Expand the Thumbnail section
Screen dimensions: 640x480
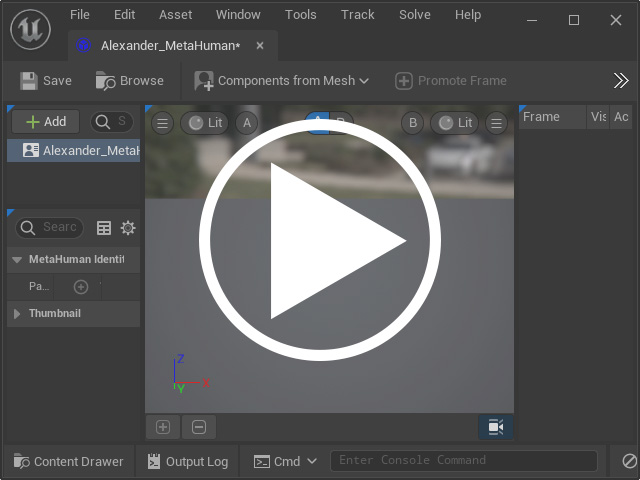pos(17,314)
